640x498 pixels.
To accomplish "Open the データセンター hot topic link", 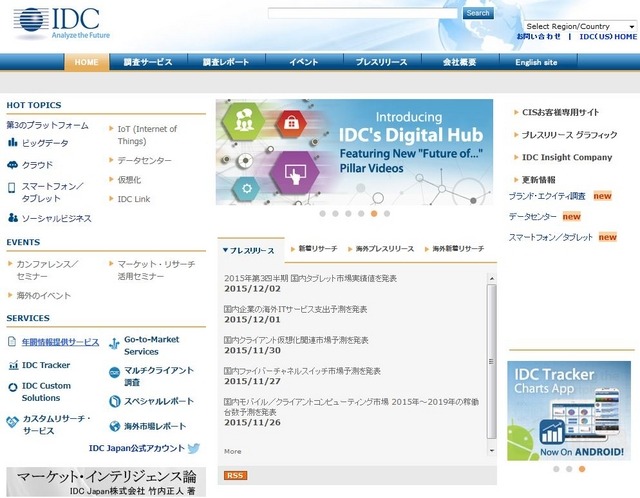I will [144, 160].
